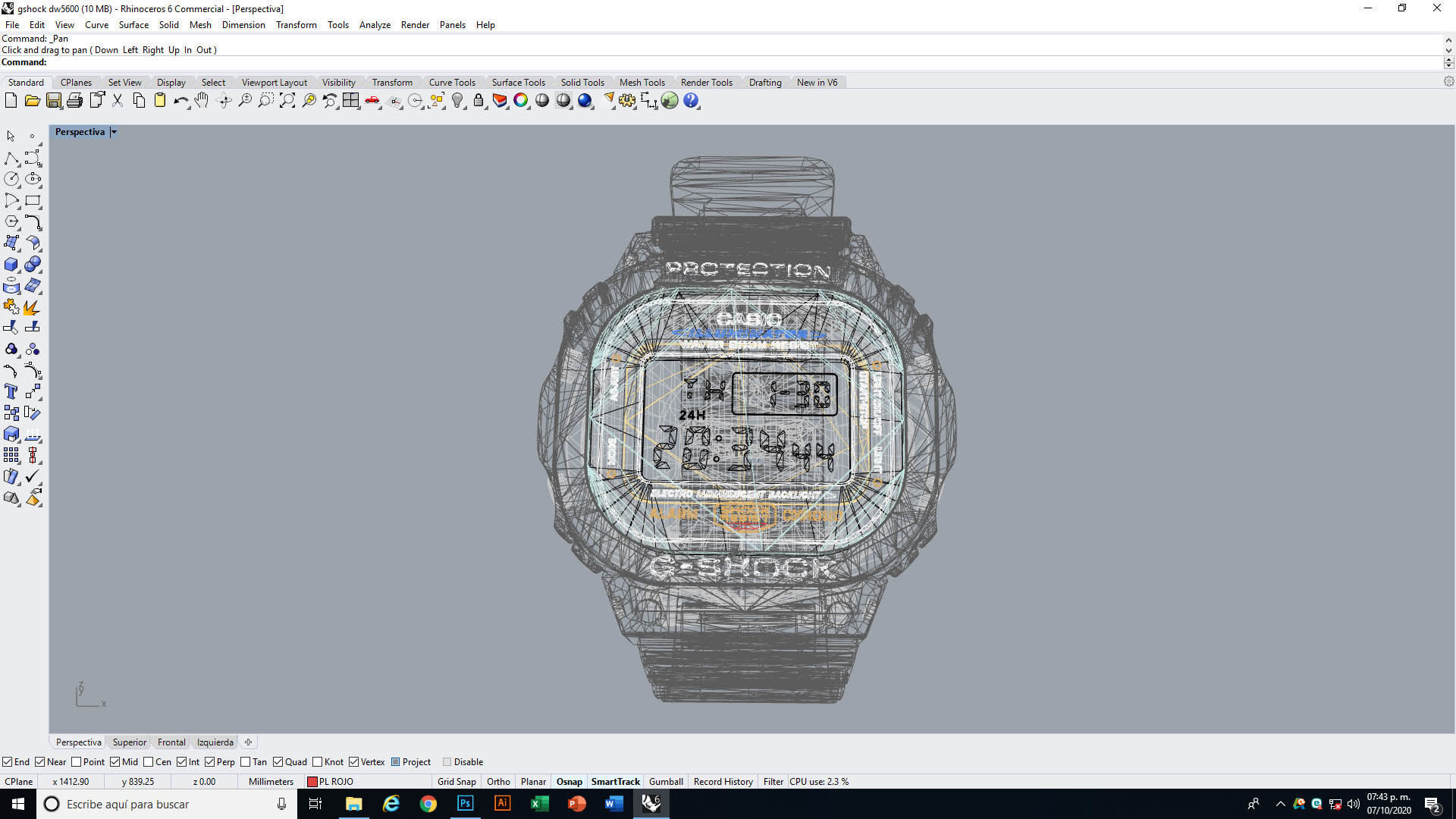
Task: Toggle SmartTrack in the status bar
Action: point(615,782)
